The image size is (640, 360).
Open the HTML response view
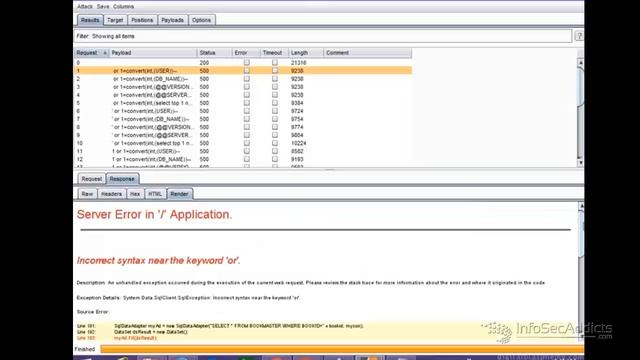point(155,194)
